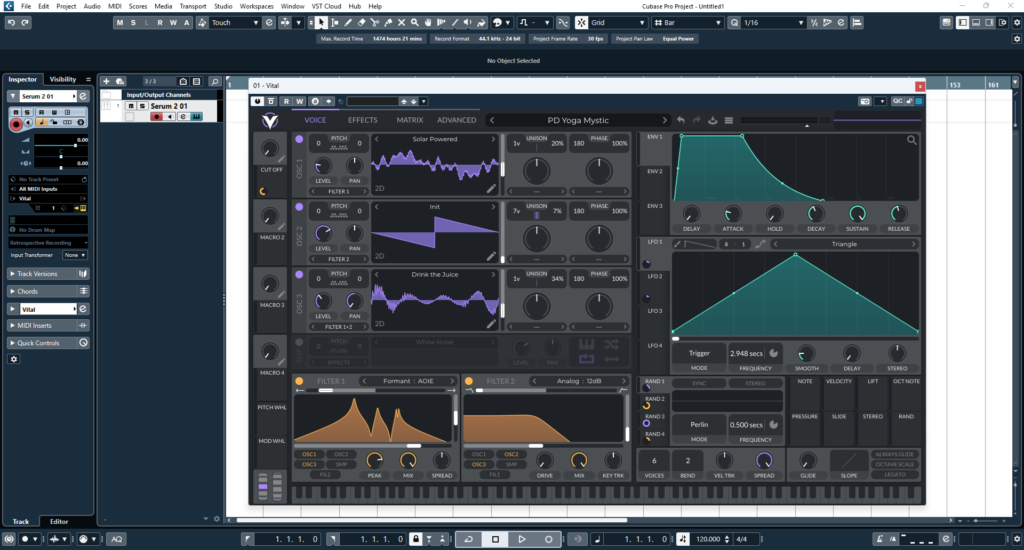Viewport: 1024px width, 550px height.
Task: Open the Grid snap type dropdown
Action: (618, 22)
